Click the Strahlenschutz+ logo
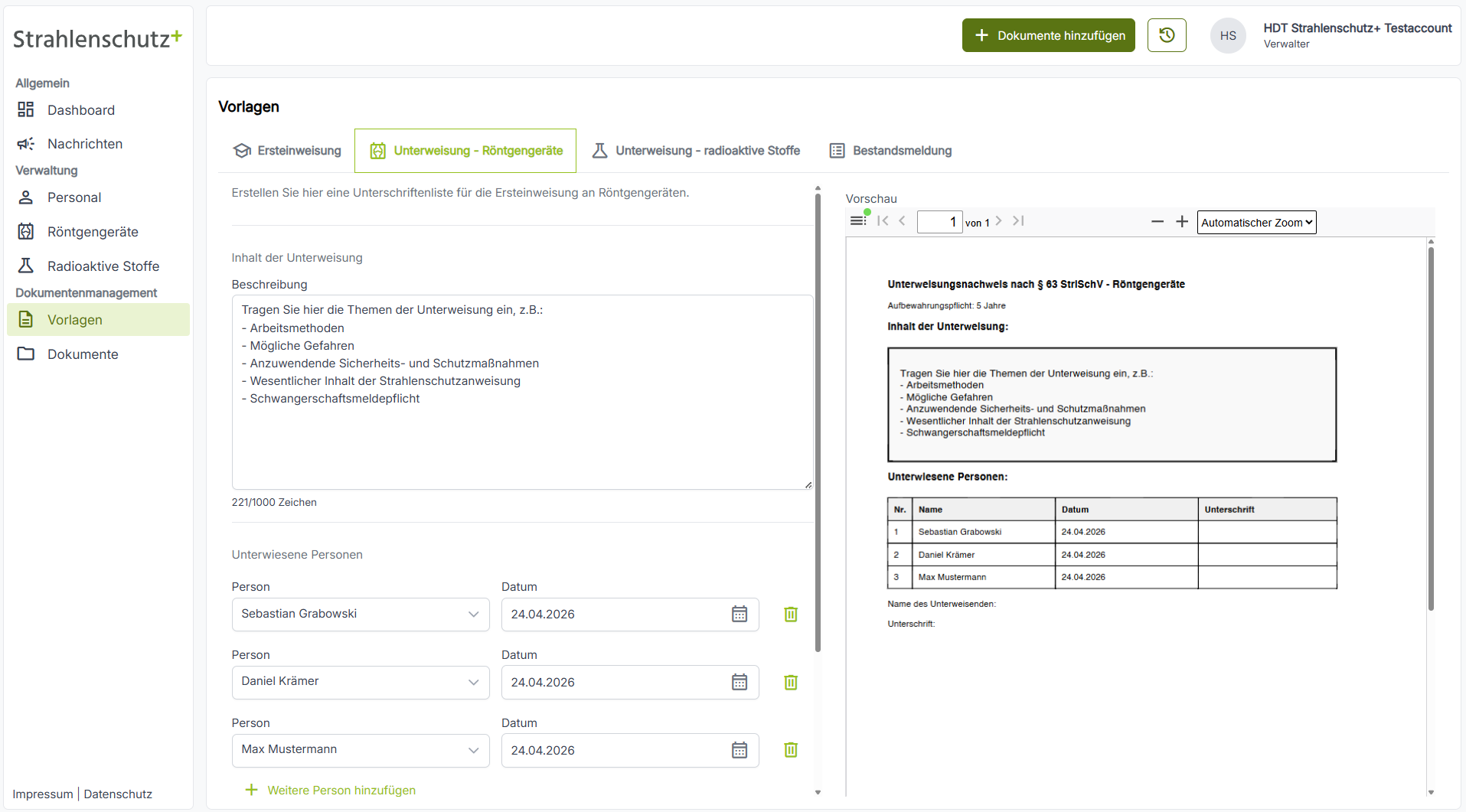The height and width of the screenshot is (812, 1466). (x=98, y=38)
